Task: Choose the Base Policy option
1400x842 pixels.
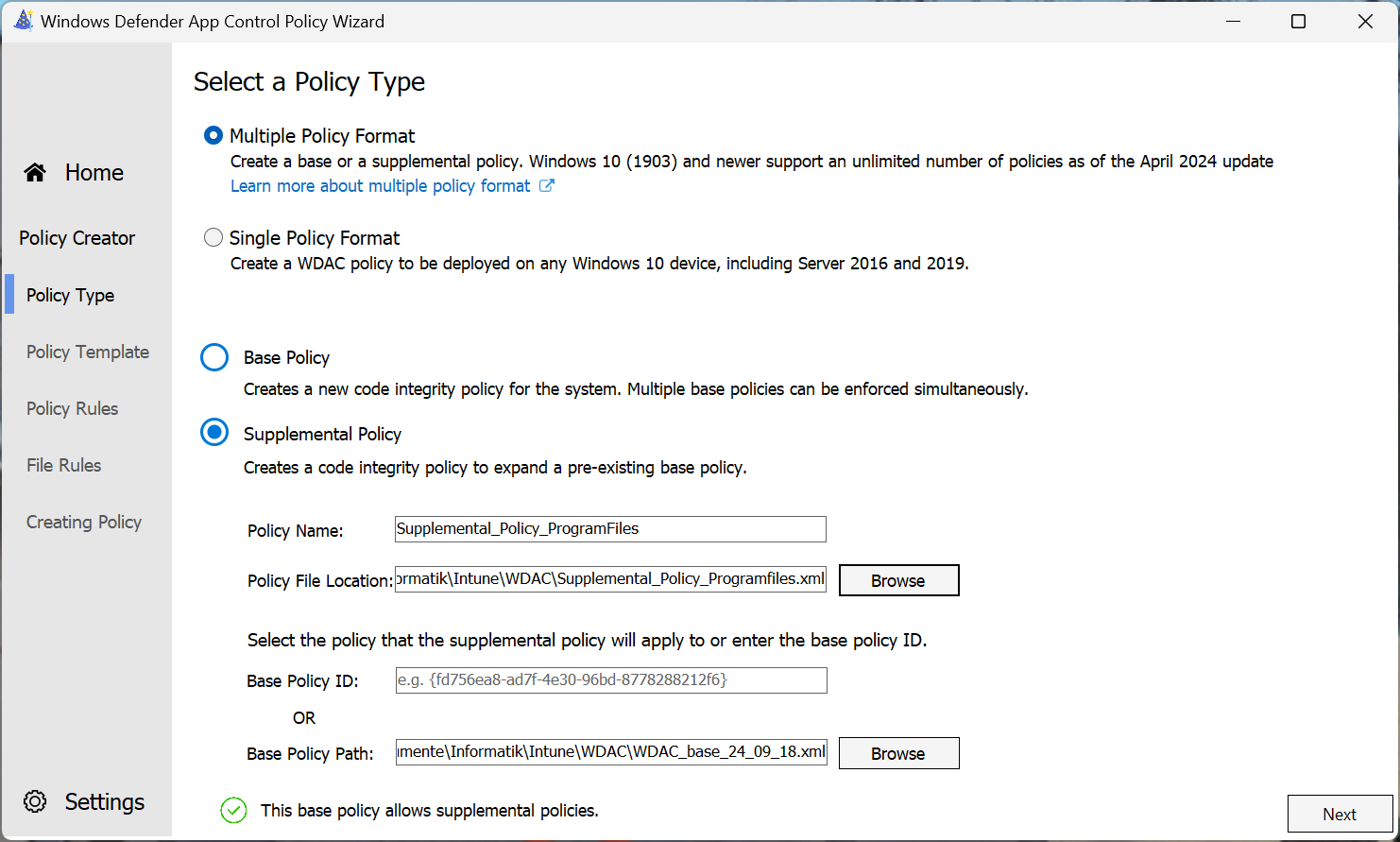Action: point(214,357)
